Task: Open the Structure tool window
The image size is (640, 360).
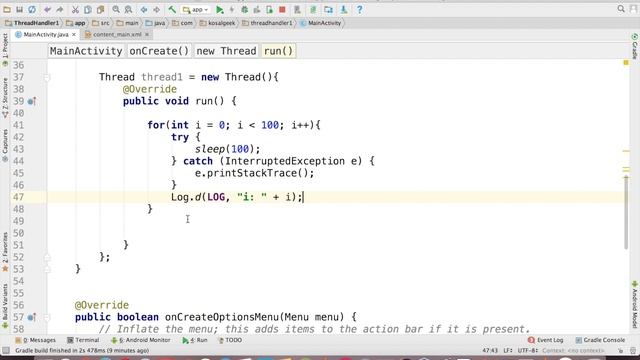Action: point(5,98)
